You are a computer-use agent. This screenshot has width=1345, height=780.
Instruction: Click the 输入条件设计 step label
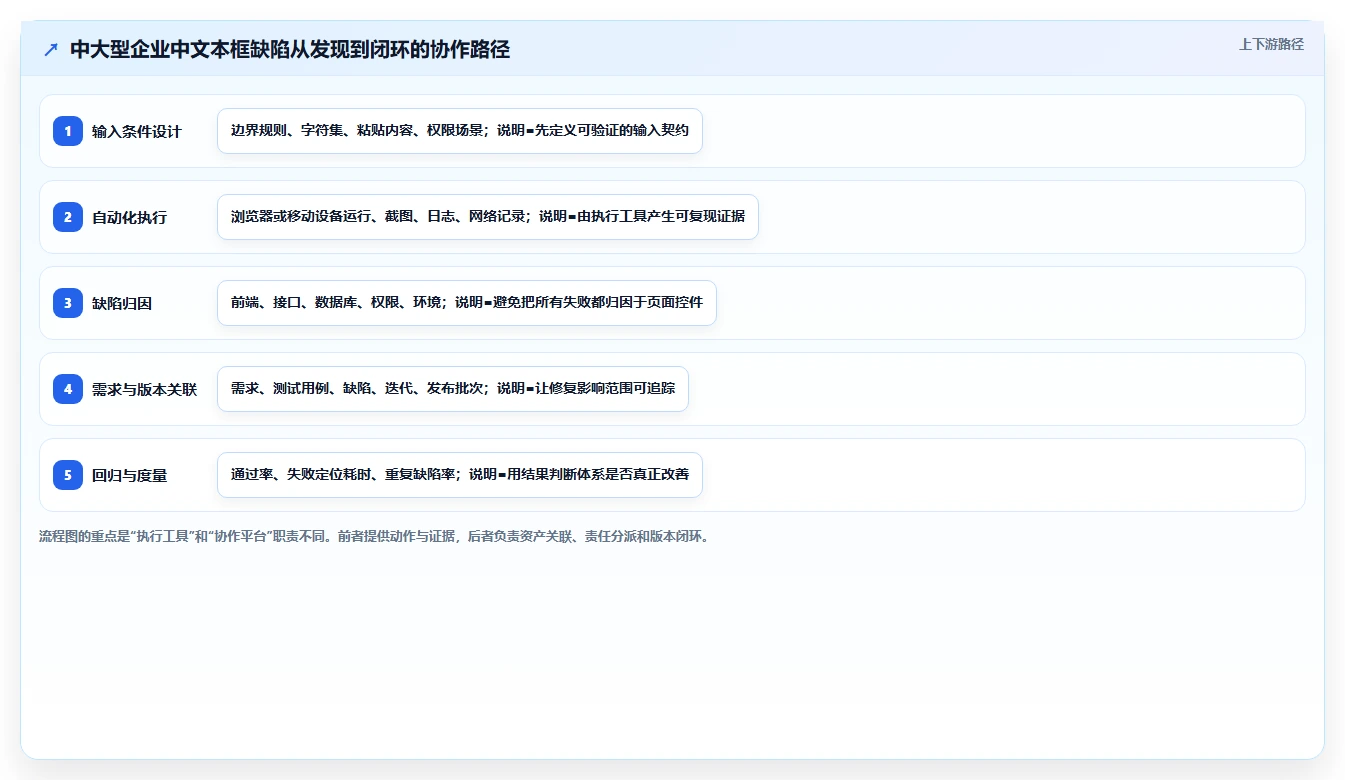tap(137, 131)
